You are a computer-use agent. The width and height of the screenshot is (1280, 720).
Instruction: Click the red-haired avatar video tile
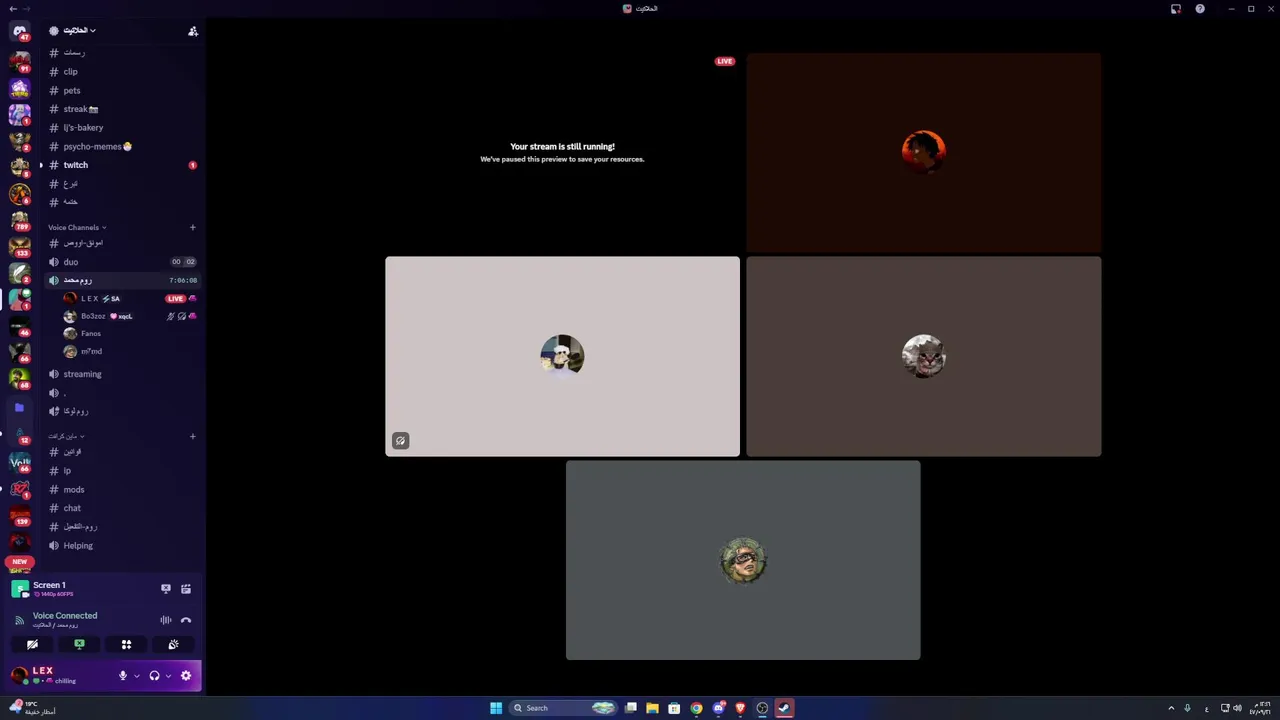click(x=923, y=153)
